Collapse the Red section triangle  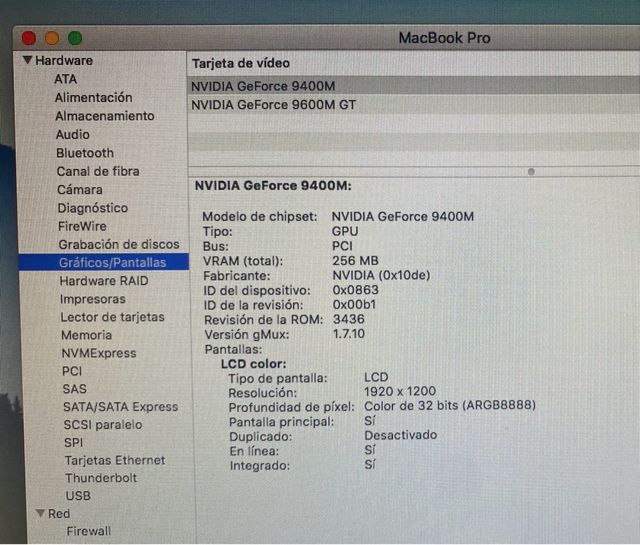point(40,513)
